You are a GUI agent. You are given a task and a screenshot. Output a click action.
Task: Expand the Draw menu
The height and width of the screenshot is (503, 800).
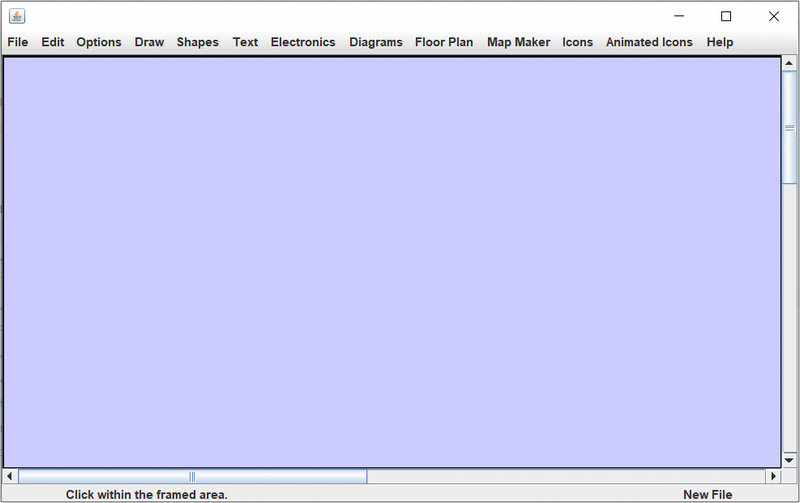click(149, 42)
